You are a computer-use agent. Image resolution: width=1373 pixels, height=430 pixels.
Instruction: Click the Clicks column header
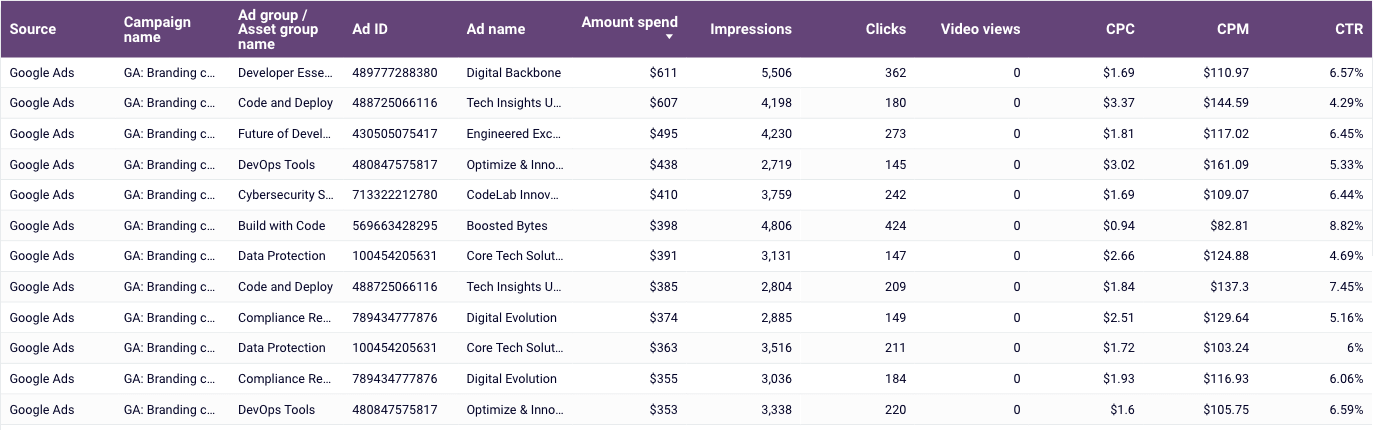pyautogui.click(x=885, y=29)
